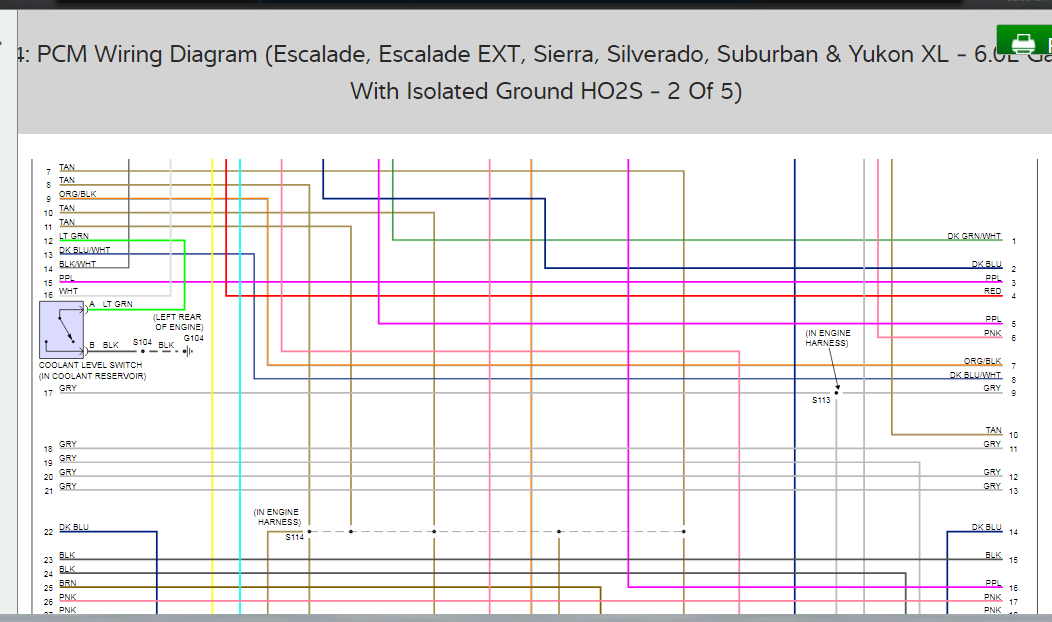Click 'PPL' label at right pin 16

(994, 583)
